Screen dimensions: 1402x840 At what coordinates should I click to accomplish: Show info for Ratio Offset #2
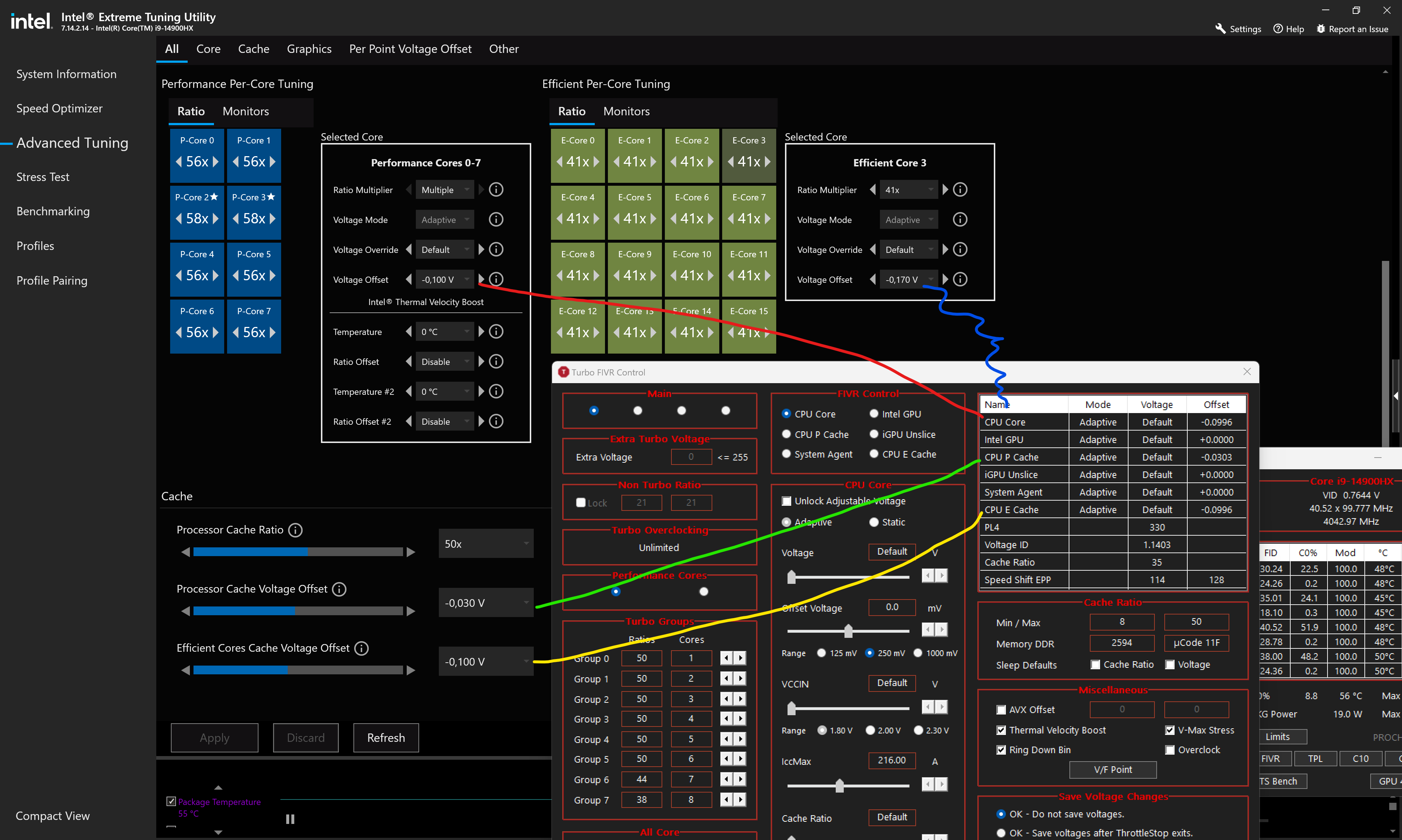pyautogui.click(x=496, y=421)
